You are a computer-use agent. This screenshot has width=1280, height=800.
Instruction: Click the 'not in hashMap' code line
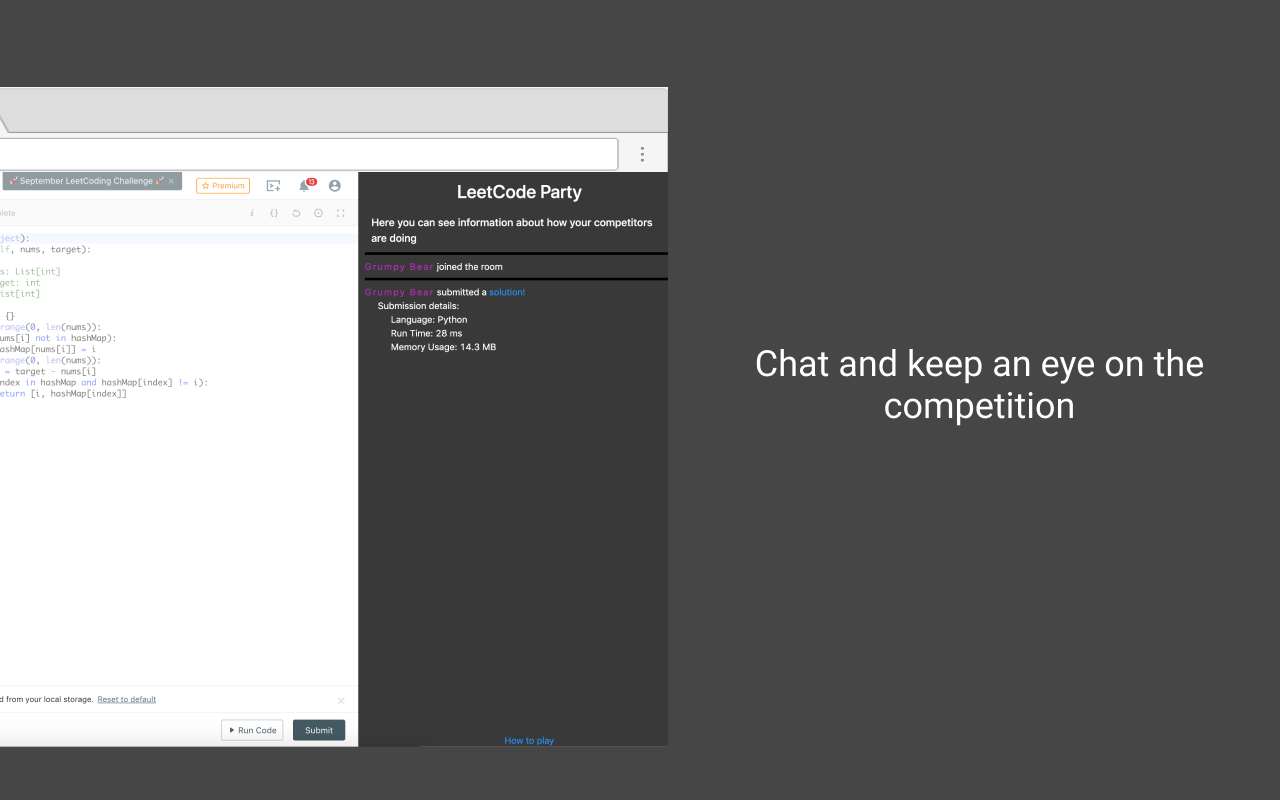(x=58, y=338)
